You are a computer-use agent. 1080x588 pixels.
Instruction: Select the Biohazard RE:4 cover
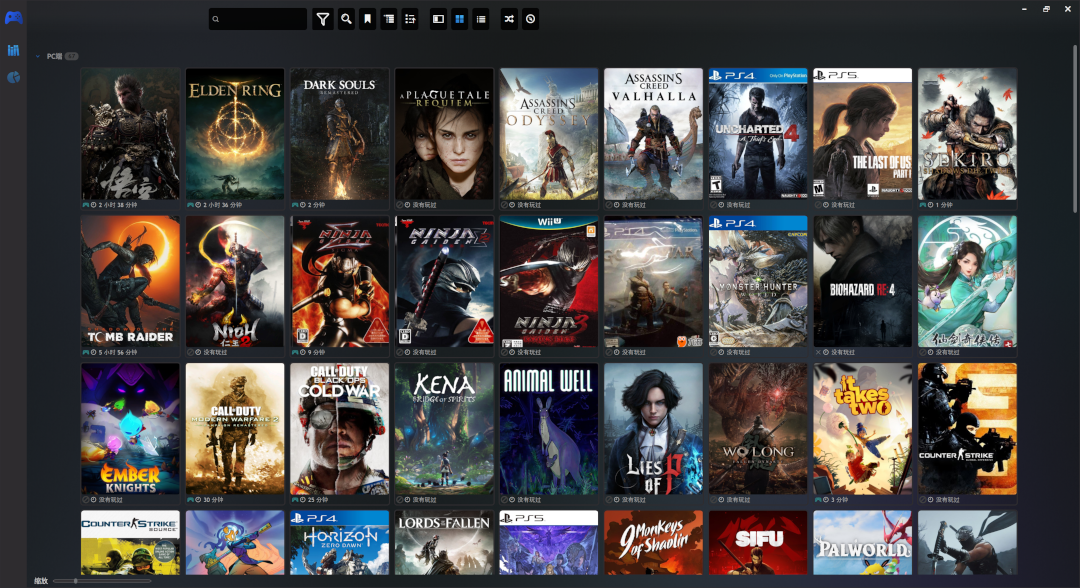[863, 281]
